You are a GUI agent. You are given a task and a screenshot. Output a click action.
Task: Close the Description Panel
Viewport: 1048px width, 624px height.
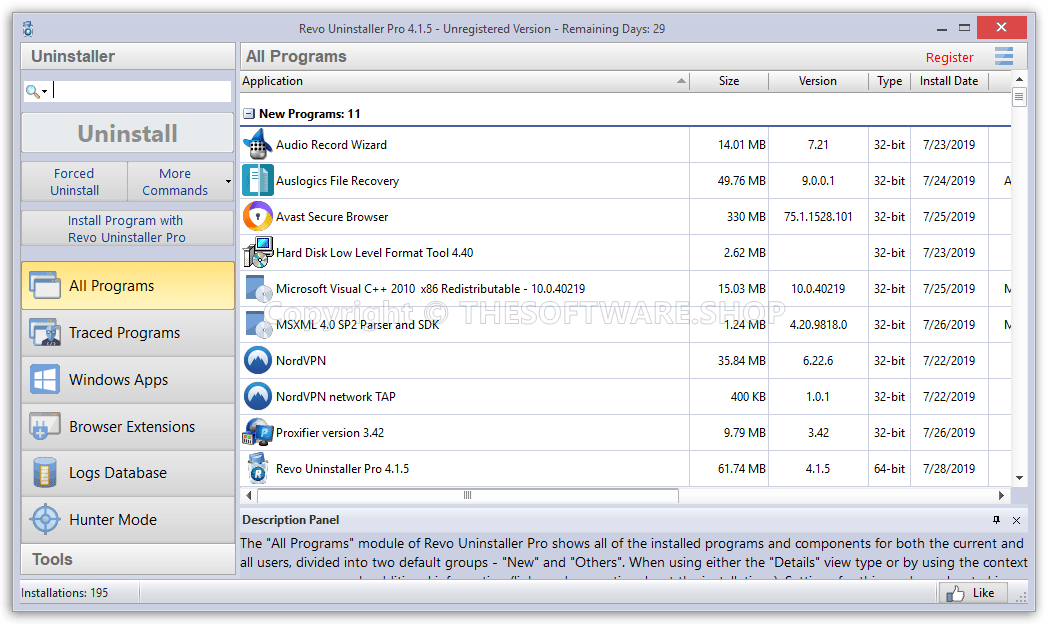(1017, 520)
